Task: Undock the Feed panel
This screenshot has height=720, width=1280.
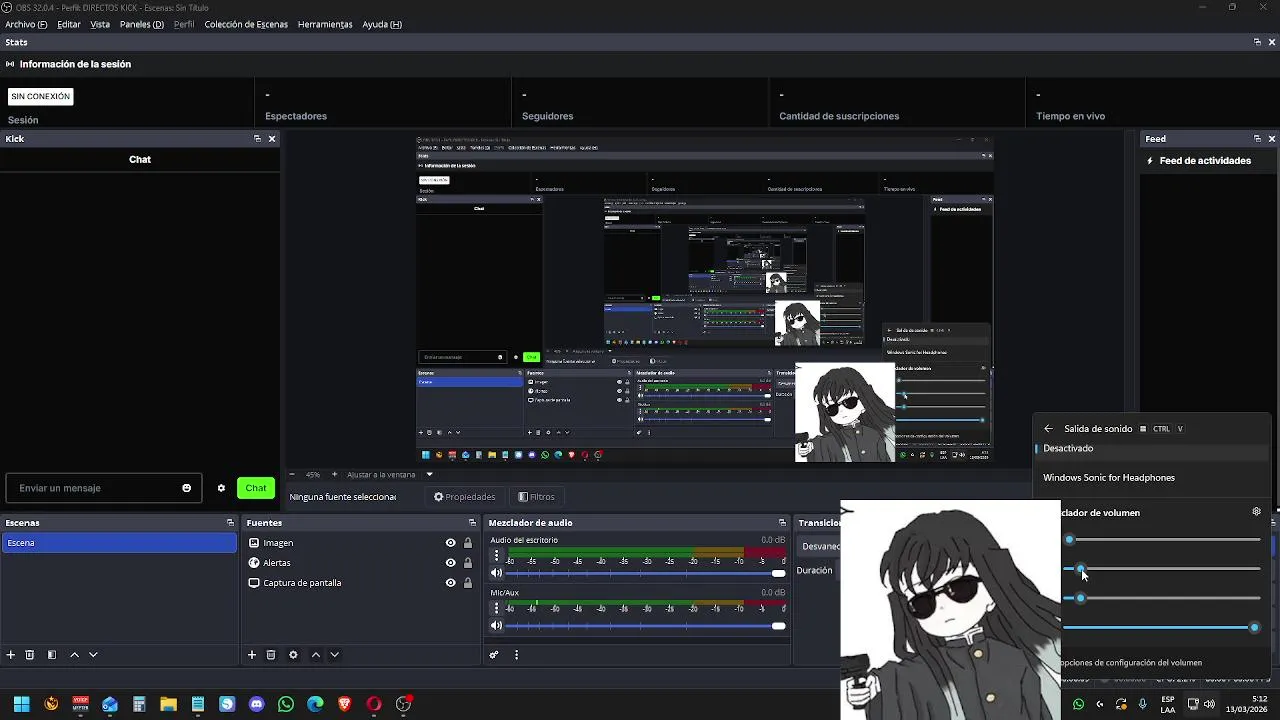Action: 1257,139
